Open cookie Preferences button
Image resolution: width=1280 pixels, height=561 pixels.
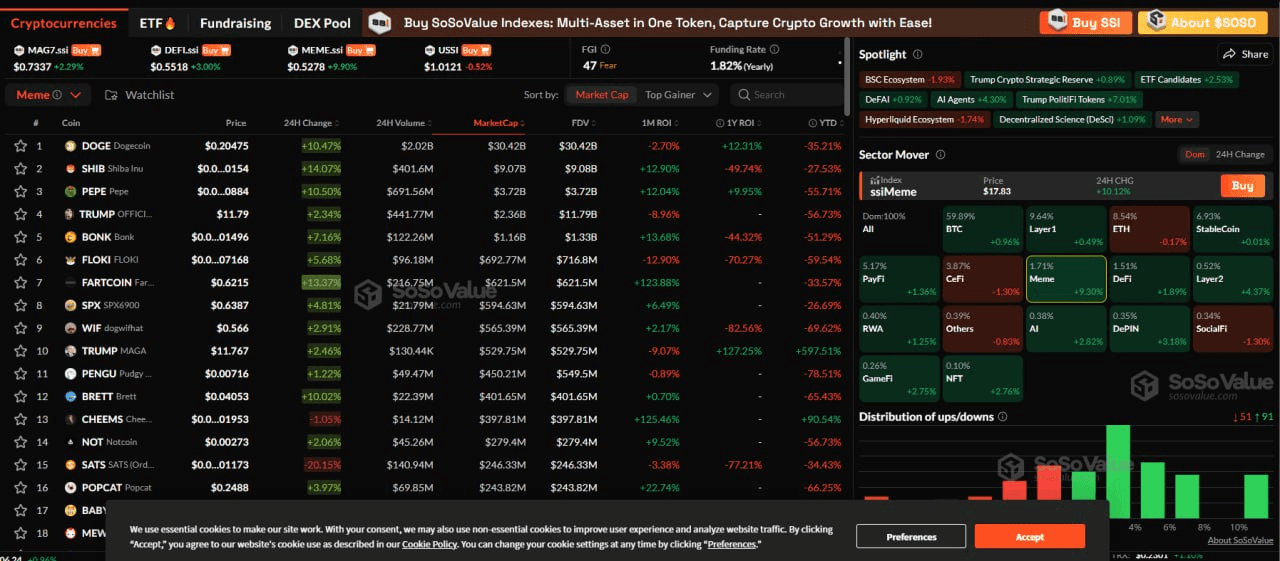tap(911, 536)
